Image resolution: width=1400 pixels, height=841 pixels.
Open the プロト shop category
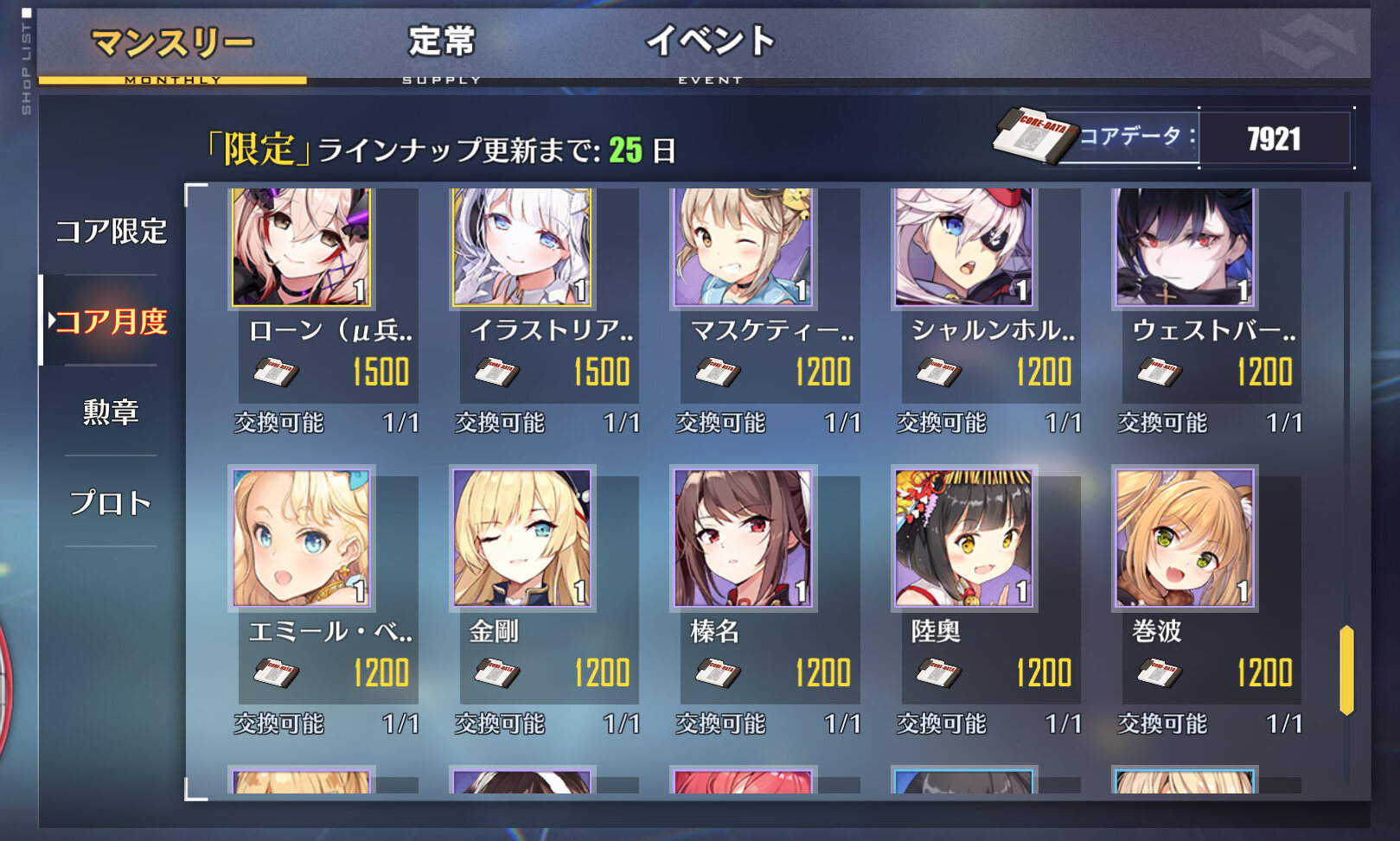[111, 501]
